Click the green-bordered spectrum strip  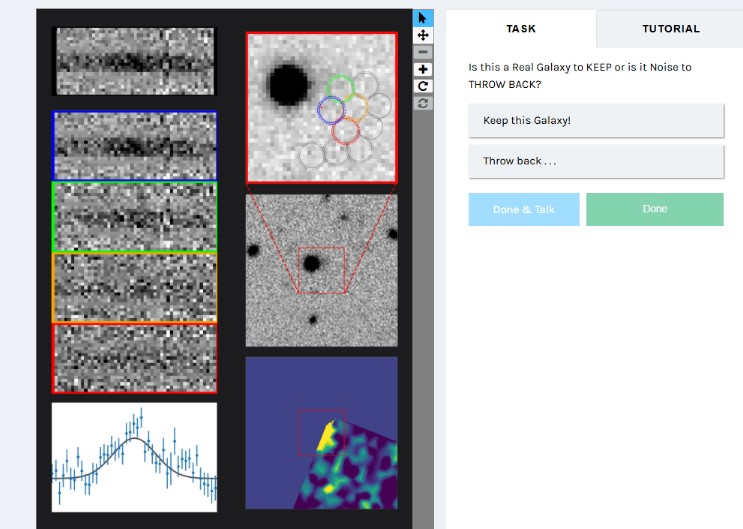click(134, 216)
